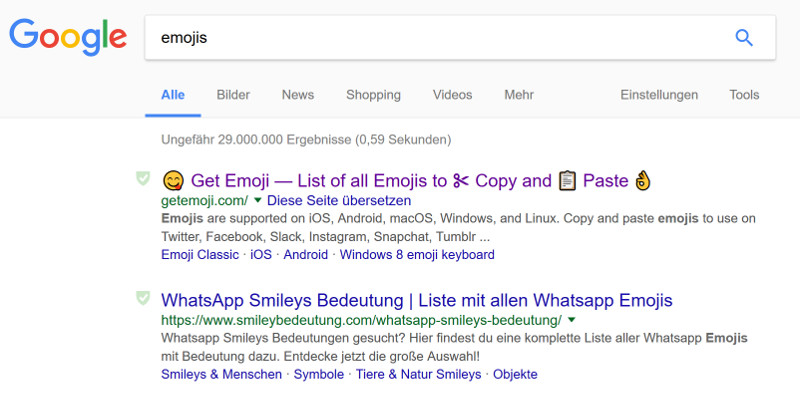This screenshot has width=800, height=414.
Task: Click Diese Seite übersetzen link
Action: point(339,200)
